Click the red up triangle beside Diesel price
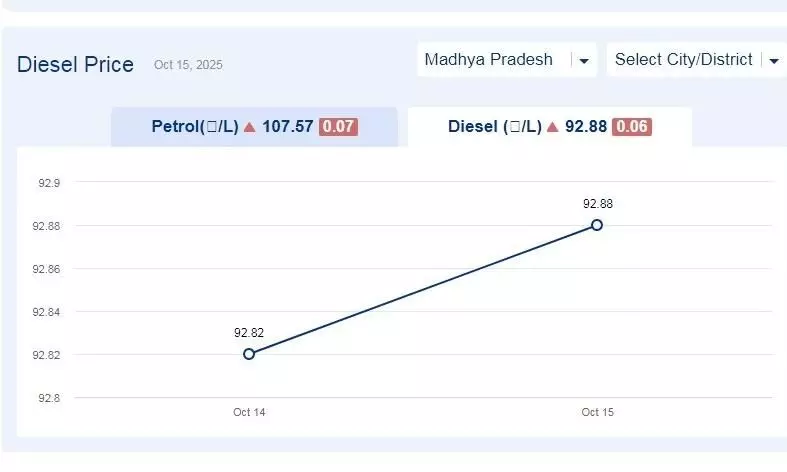787x472 pixels. pyautogui.click(x=552, y=127)
